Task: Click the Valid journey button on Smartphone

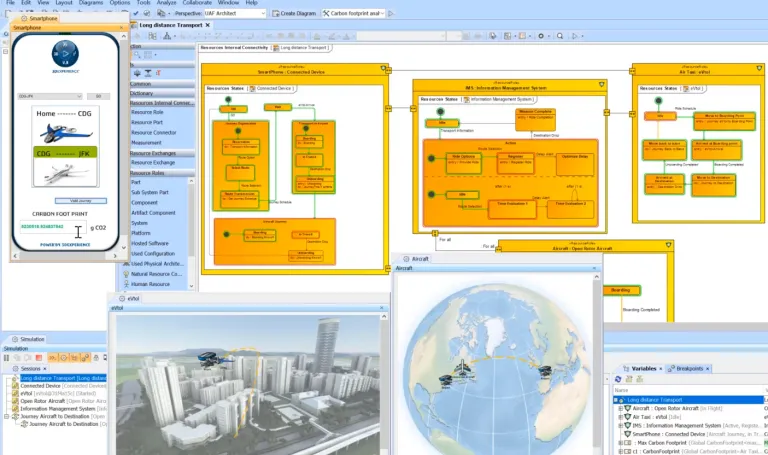Action: click(81, 201)
